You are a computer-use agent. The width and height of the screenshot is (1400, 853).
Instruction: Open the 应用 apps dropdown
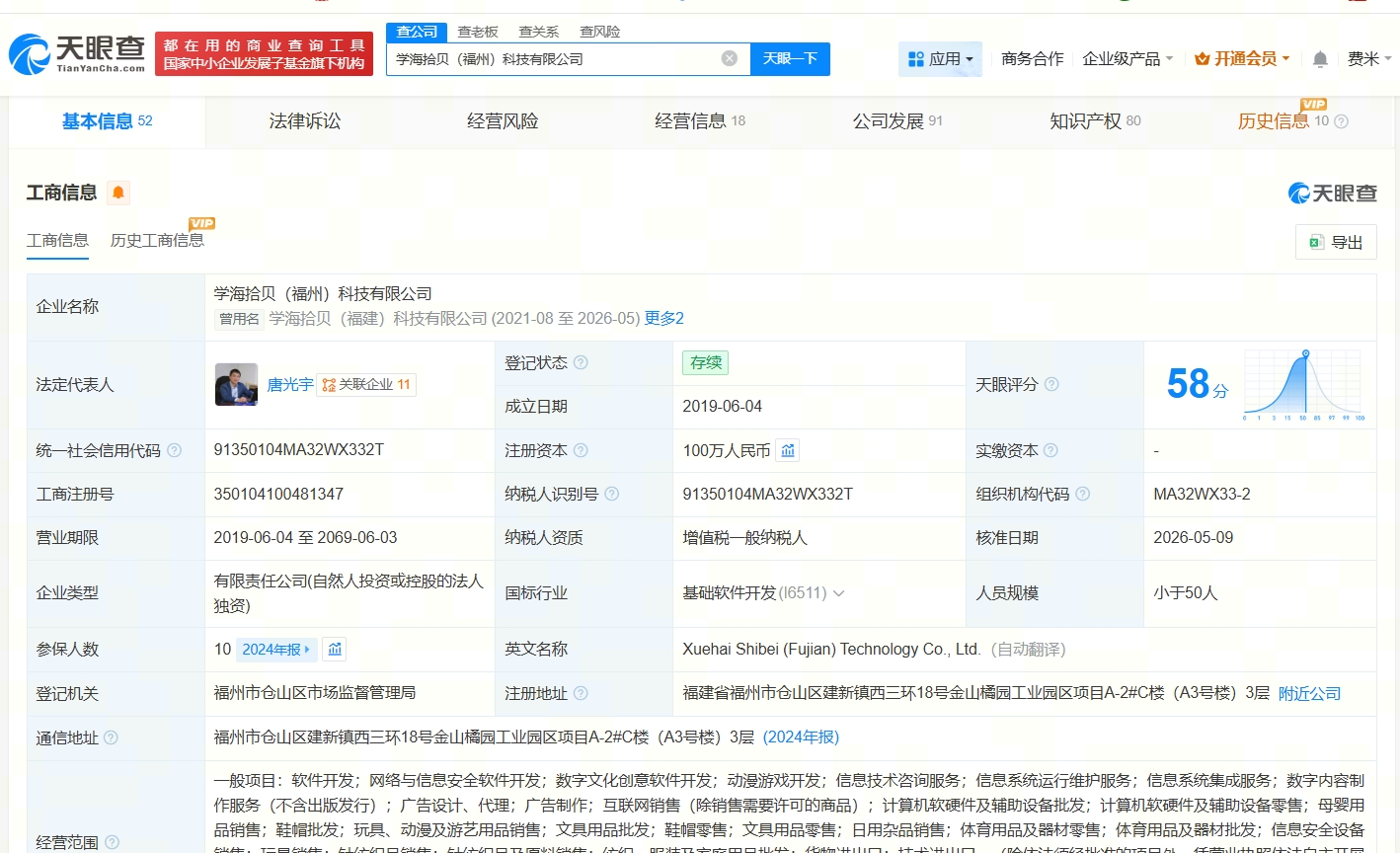click(941, 59)
